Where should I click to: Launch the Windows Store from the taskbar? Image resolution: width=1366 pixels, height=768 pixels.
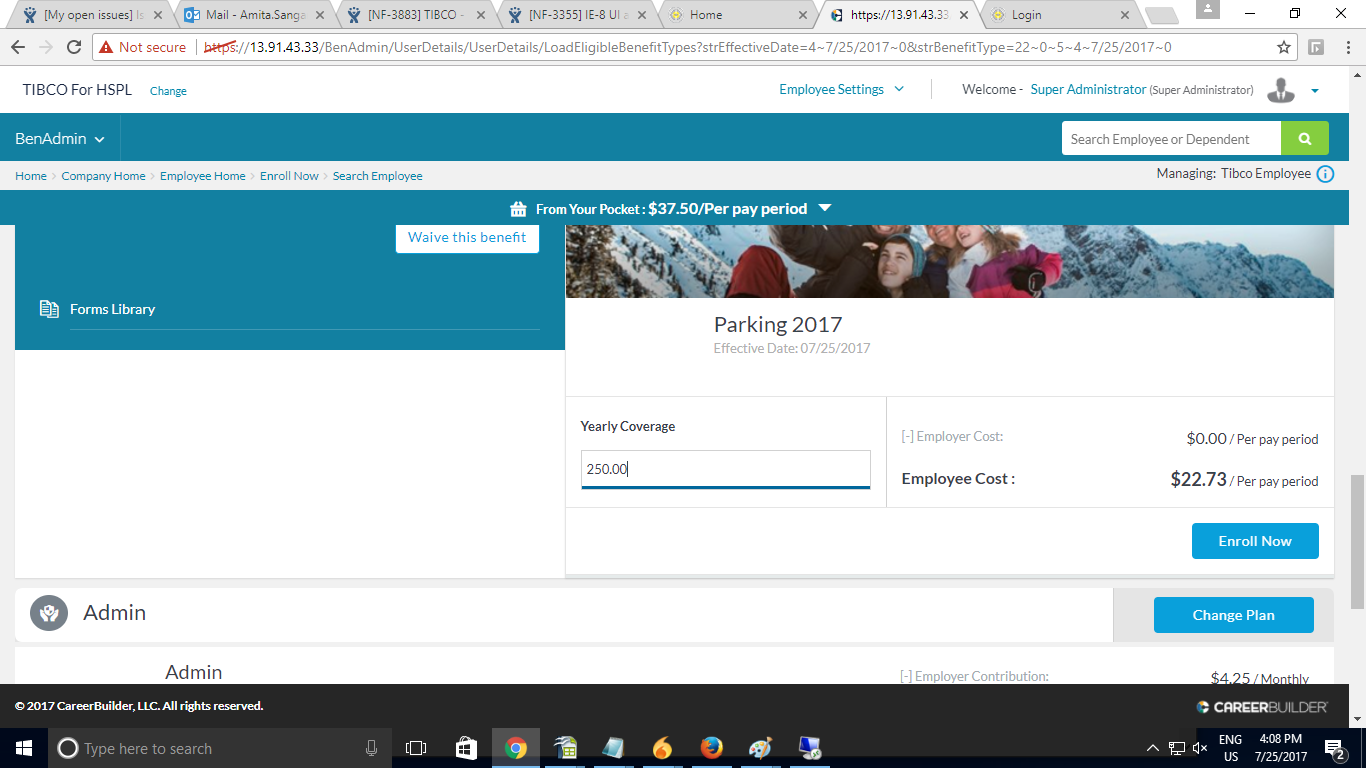pos(466,748)
